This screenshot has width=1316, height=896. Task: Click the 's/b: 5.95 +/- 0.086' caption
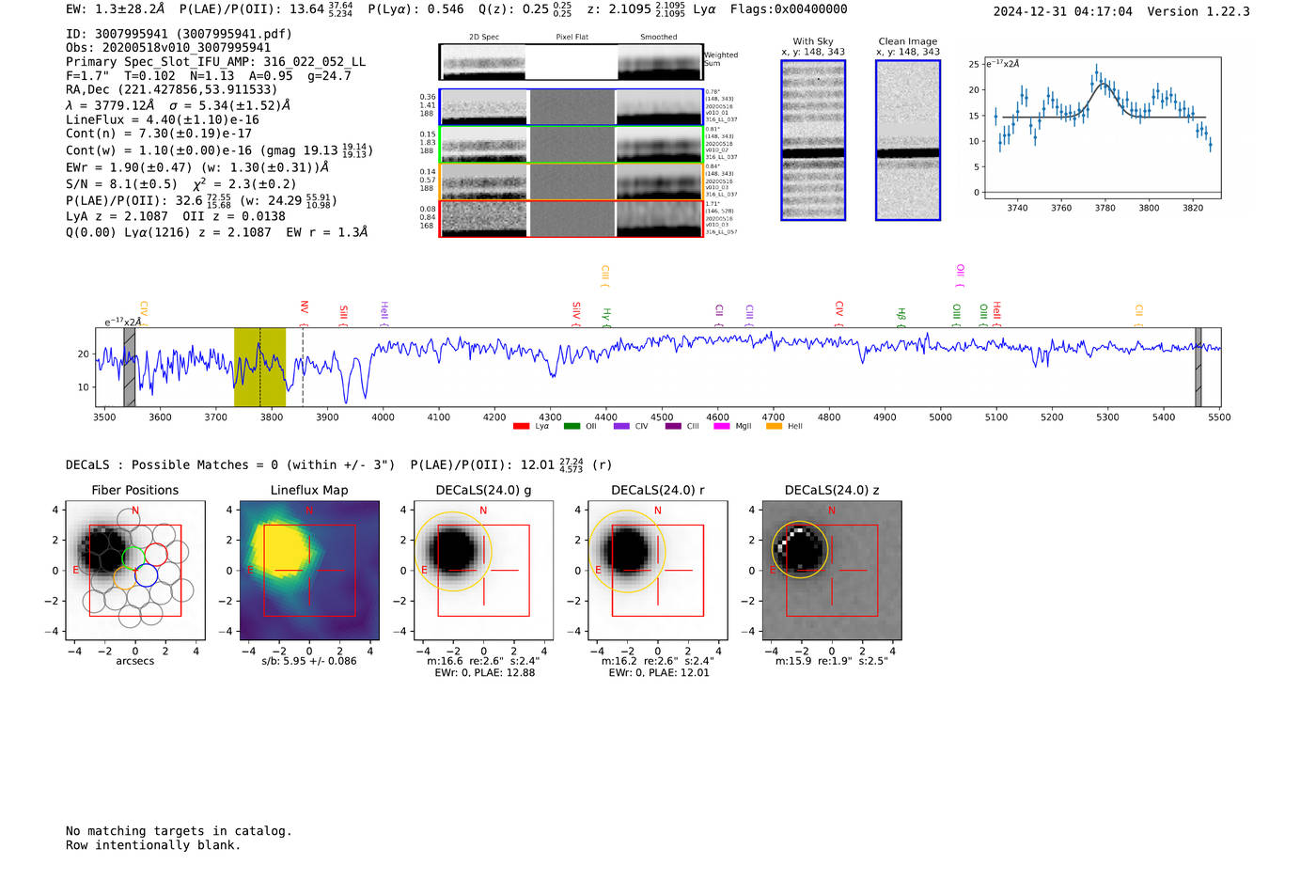pyautogui.click(x=309, y=661)
